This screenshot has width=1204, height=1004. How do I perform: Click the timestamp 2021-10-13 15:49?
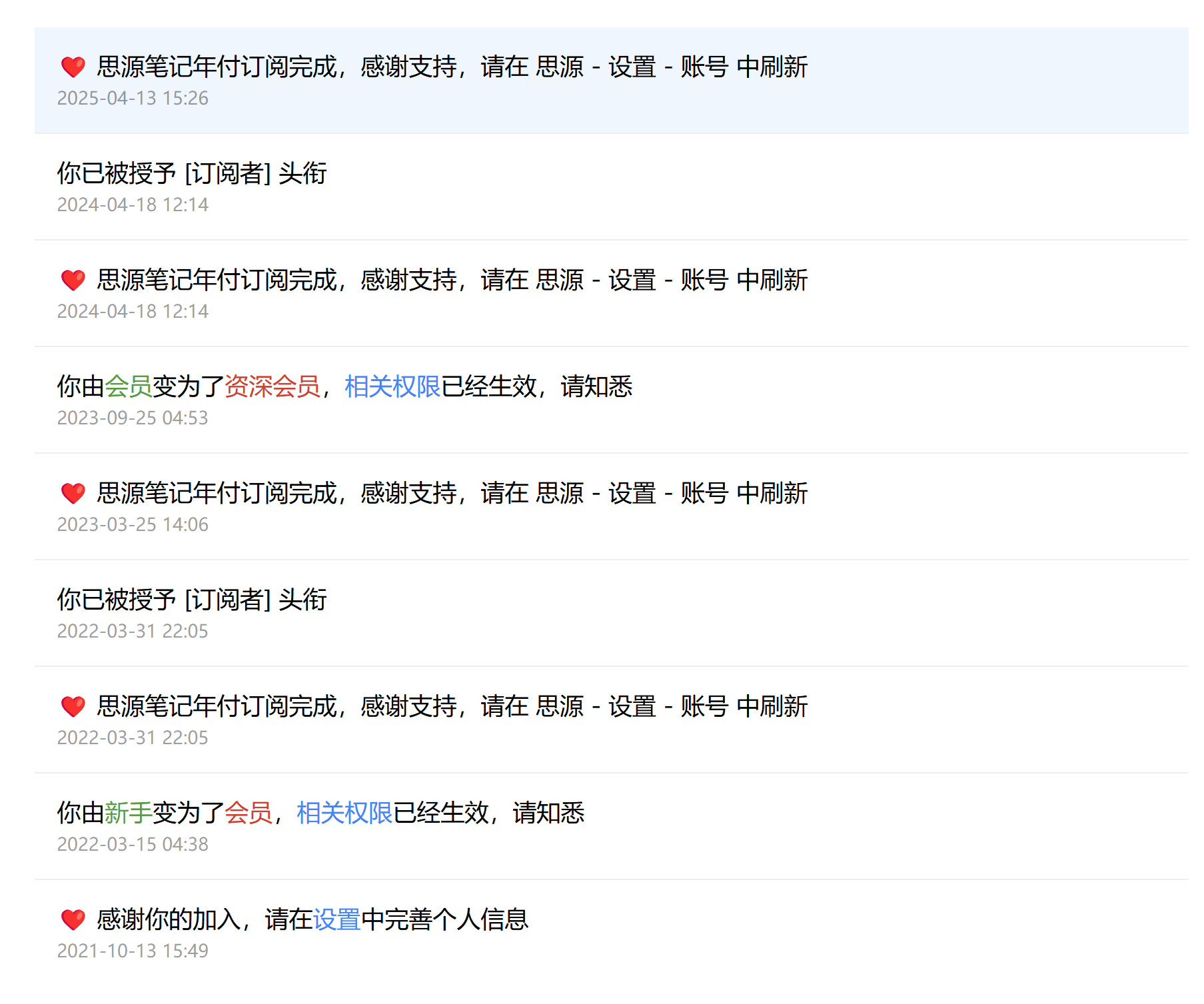coord(133,951)
